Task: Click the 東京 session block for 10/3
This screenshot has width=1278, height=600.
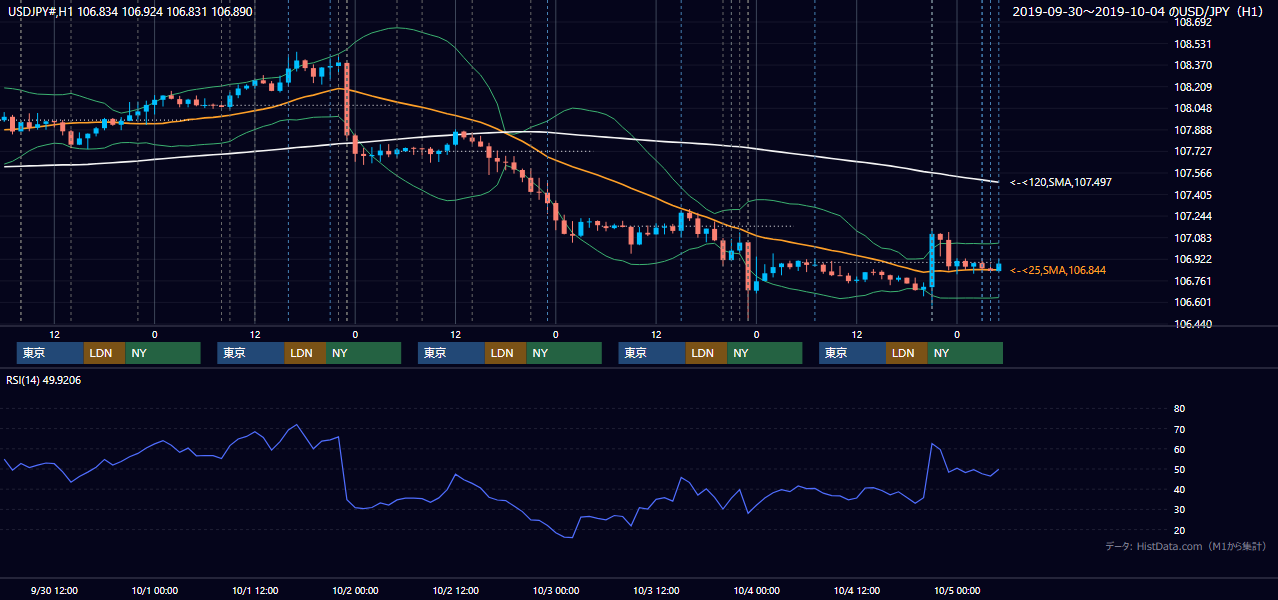Action: pyautogui.click(x=652, y=353)
